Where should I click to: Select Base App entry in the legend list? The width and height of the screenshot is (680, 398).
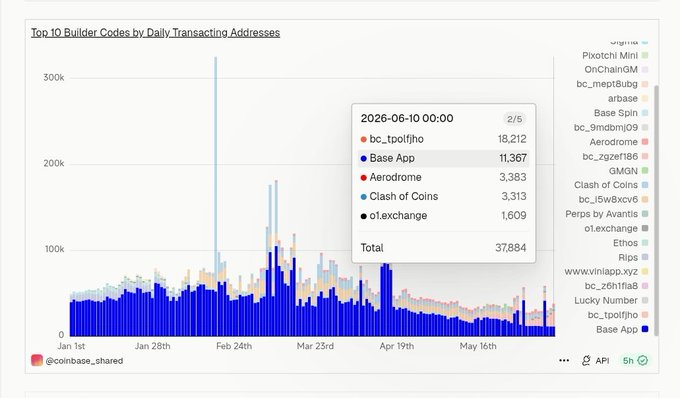click(622, 329)
